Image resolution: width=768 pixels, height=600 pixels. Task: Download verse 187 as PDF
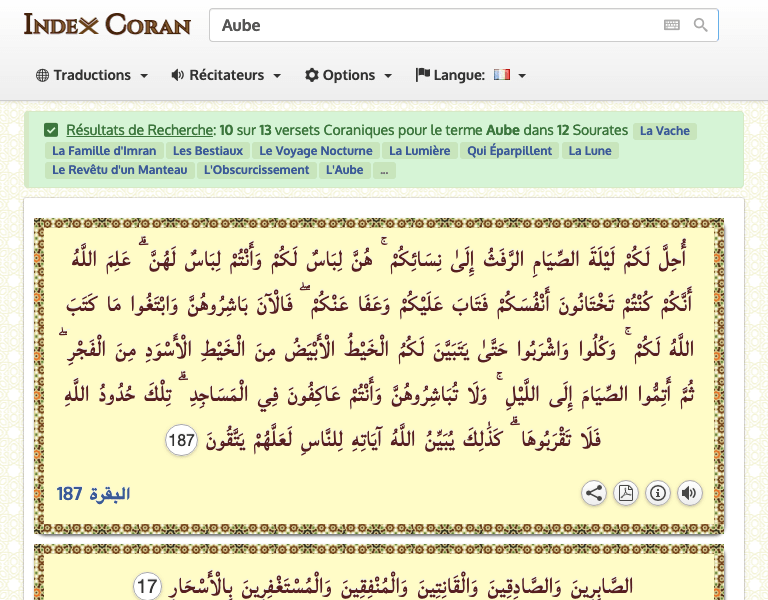click(626, 493)
